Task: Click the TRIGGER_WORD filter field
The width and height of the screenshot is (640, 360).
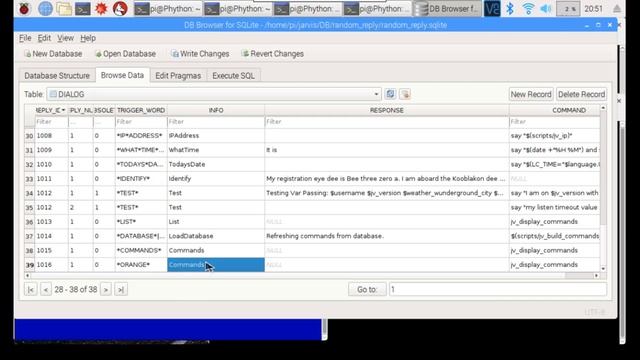Action: 141,122
